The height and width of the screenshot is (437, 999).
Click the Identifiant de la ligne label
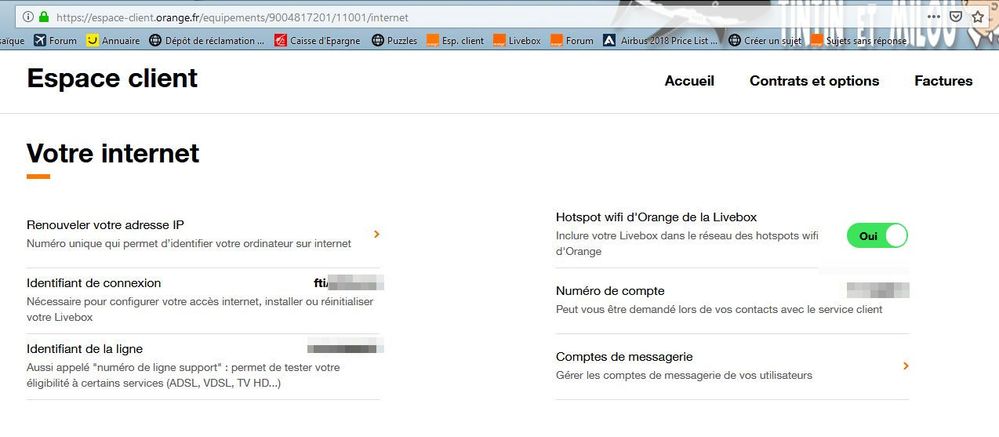(85, 349)
